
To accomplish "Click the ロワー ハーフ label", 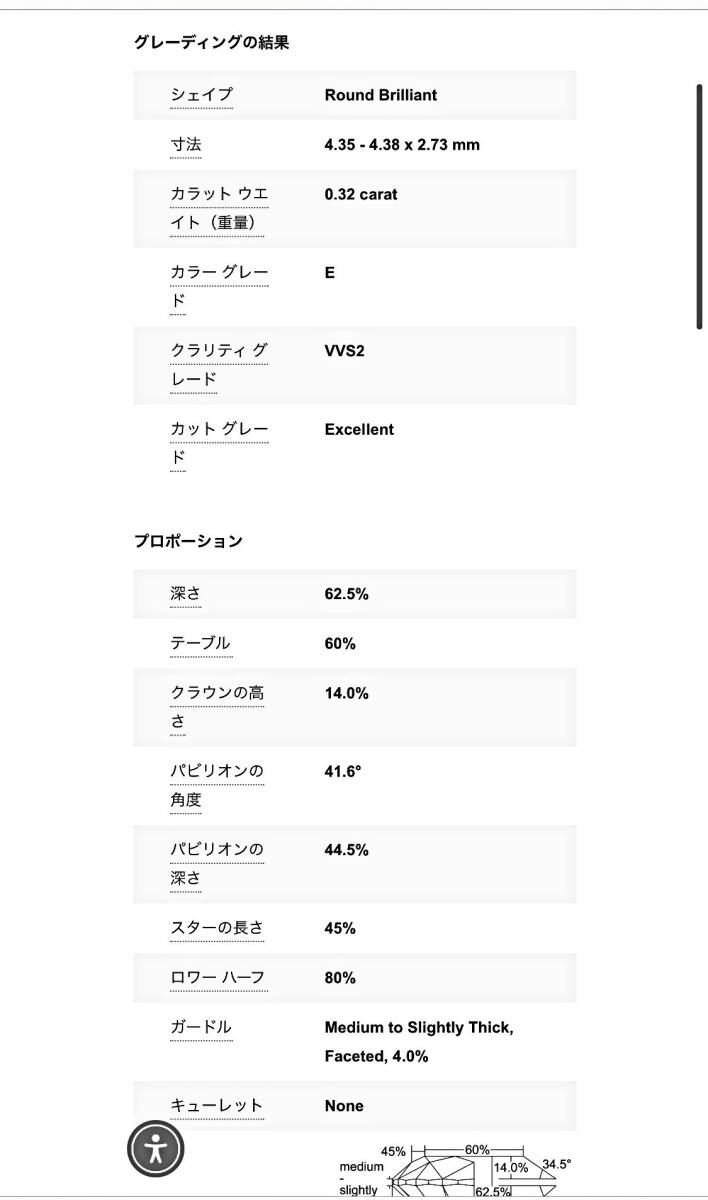I will tap(217, 978).
